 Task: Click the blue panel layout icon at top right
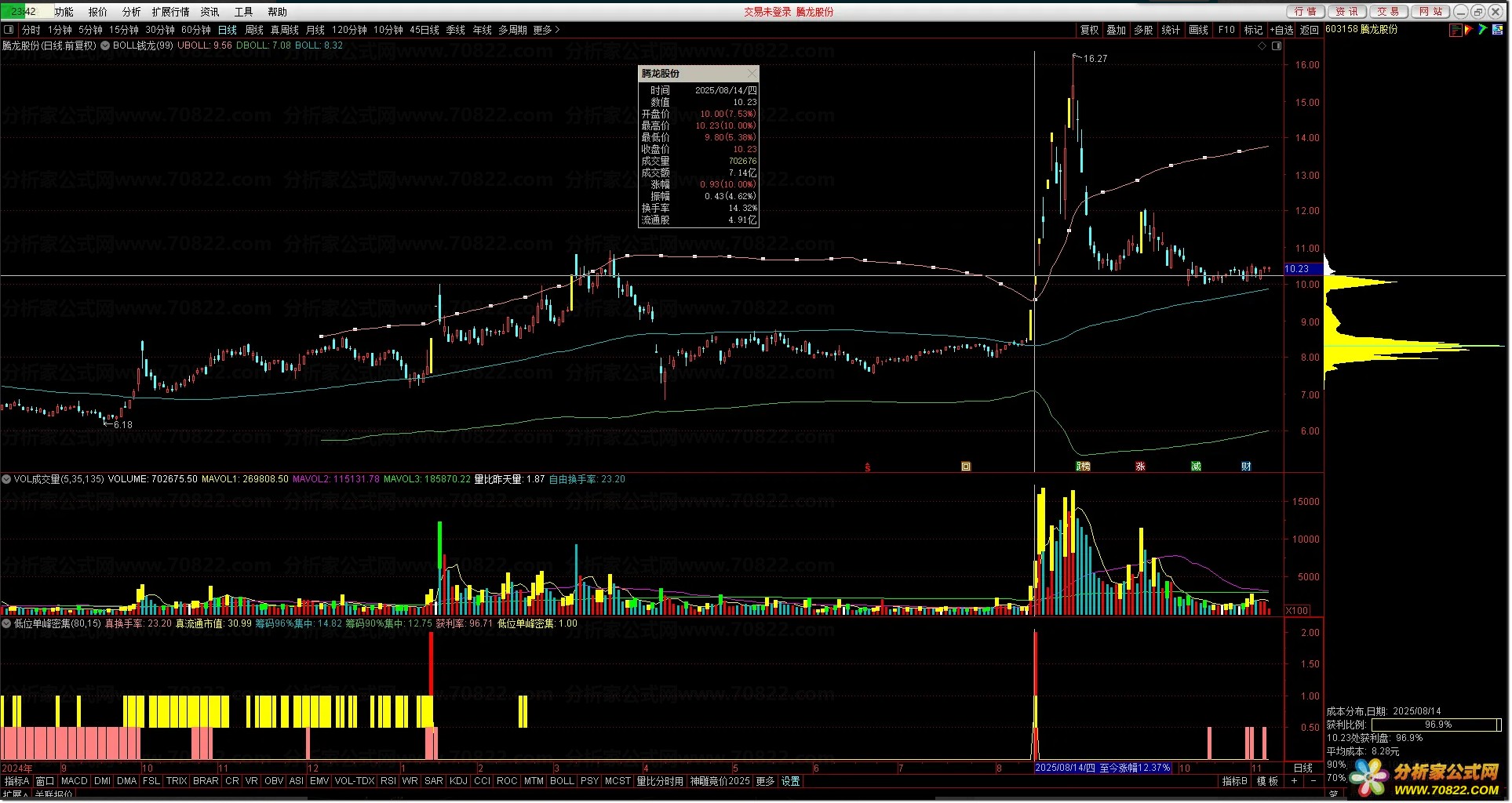(x=1497, y=30)
